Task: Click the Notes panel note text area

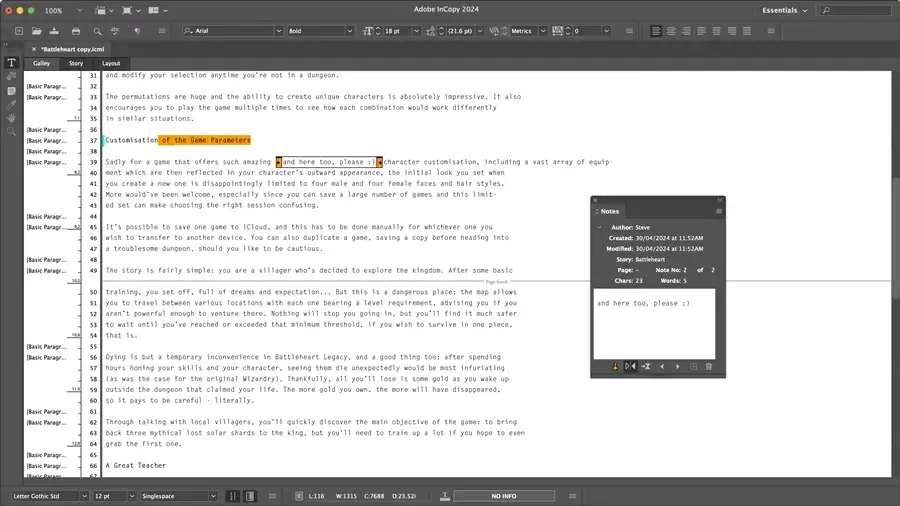Action: coord(654,324)
